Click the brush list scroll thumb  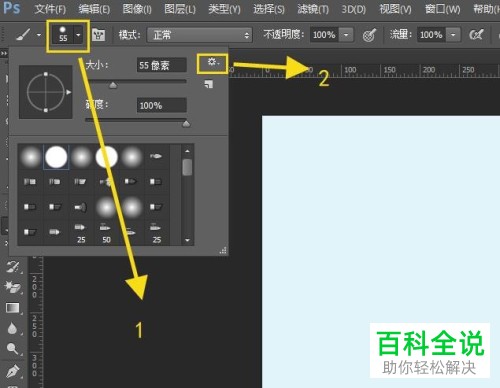187,167
